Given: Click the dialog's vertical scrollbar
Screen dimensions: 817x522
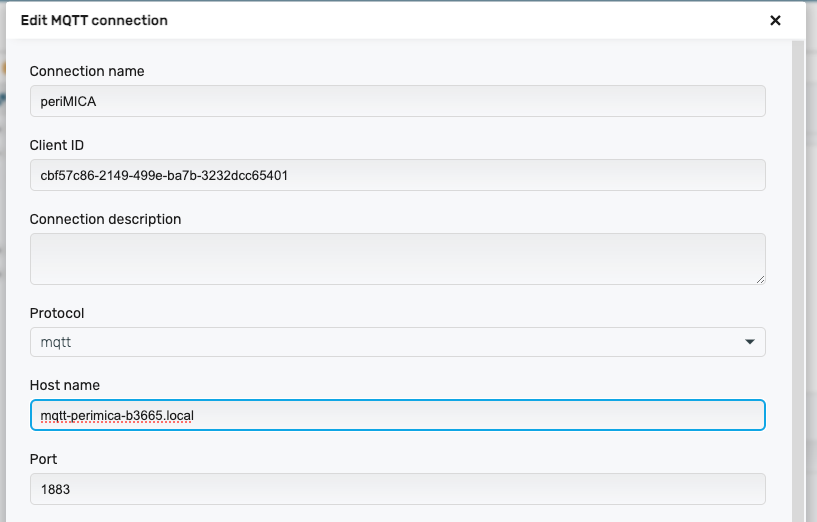Looking at the screenshot, I should [x=797, y=280].
